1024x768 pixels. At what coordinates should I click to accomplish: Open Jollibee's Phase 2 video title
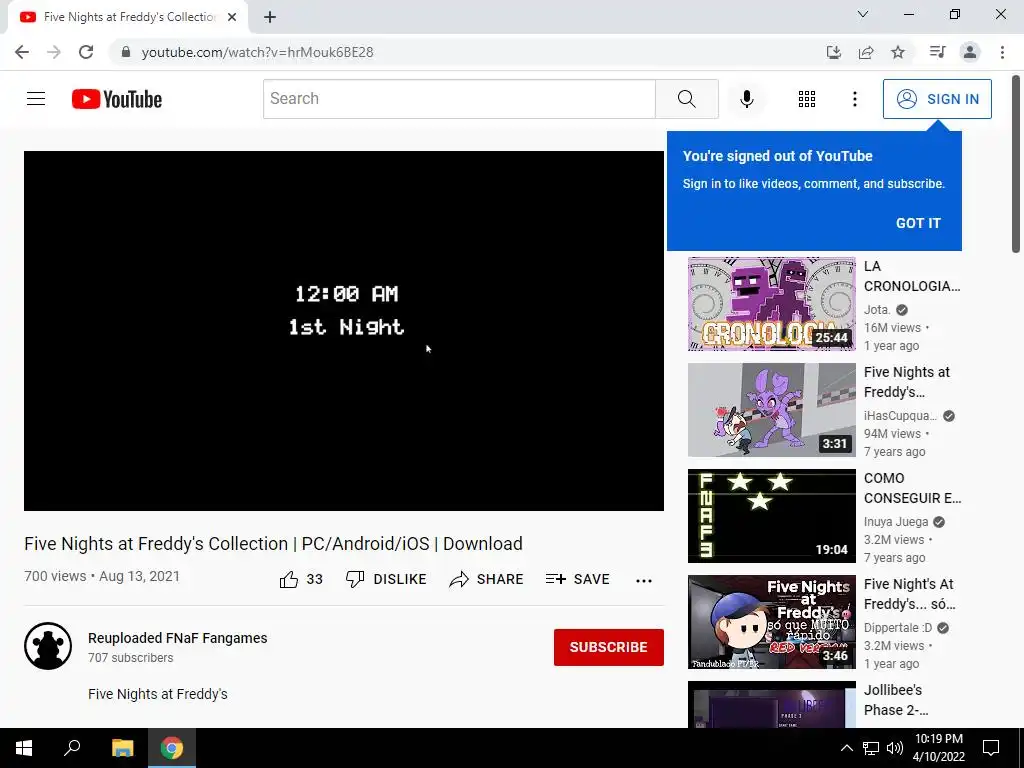pos(896,699)
